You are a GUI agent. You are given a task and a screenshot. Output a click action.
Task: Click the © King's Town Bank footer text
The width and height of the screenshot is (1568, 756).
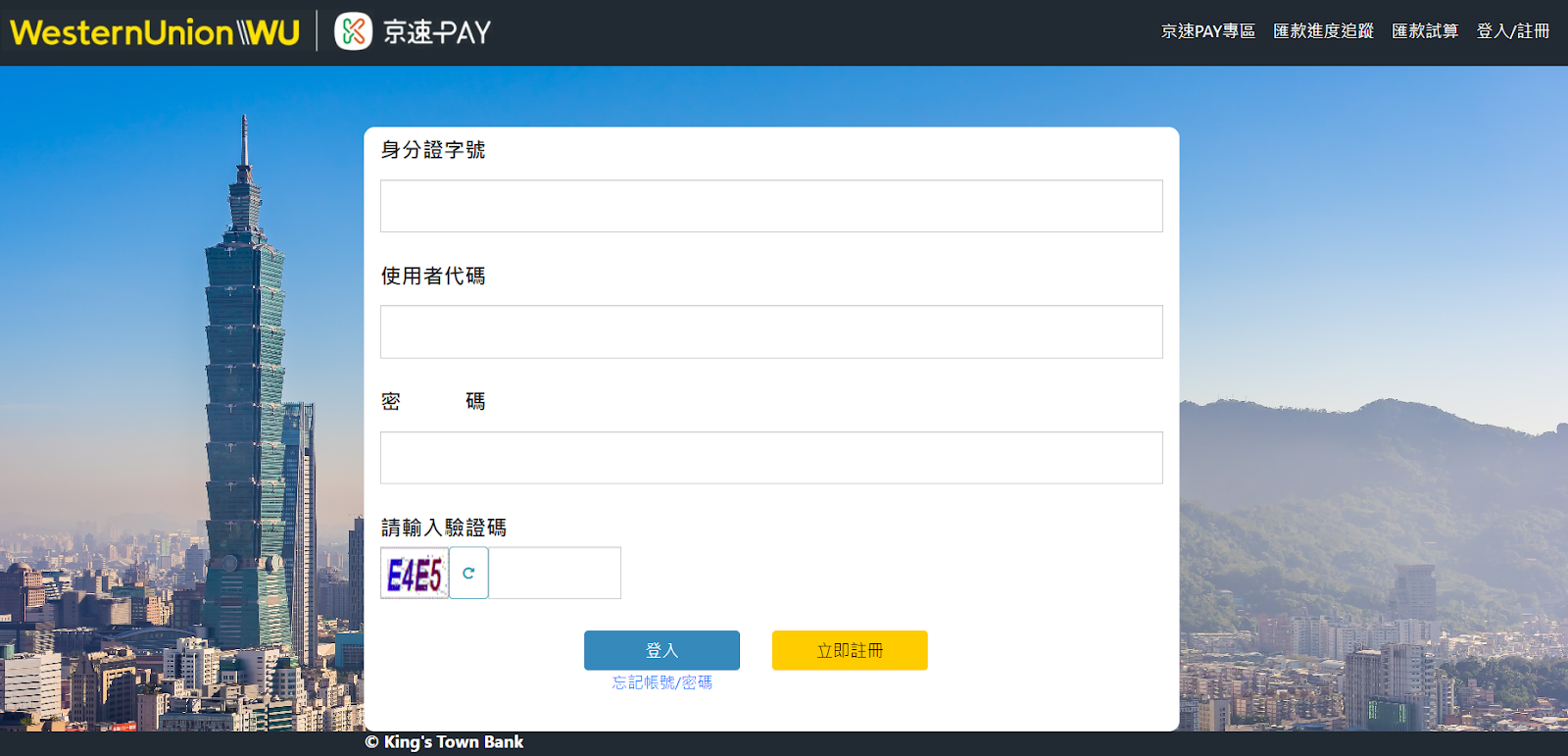[444, 742]
